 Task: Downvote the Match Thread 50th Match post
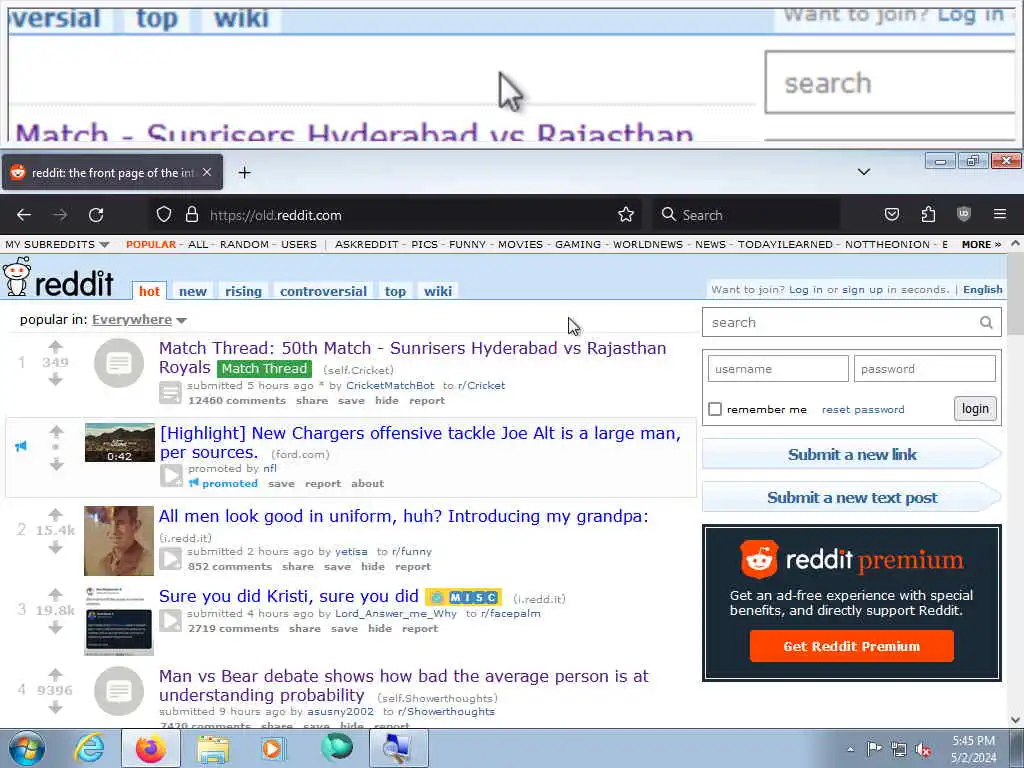(56, 379)
